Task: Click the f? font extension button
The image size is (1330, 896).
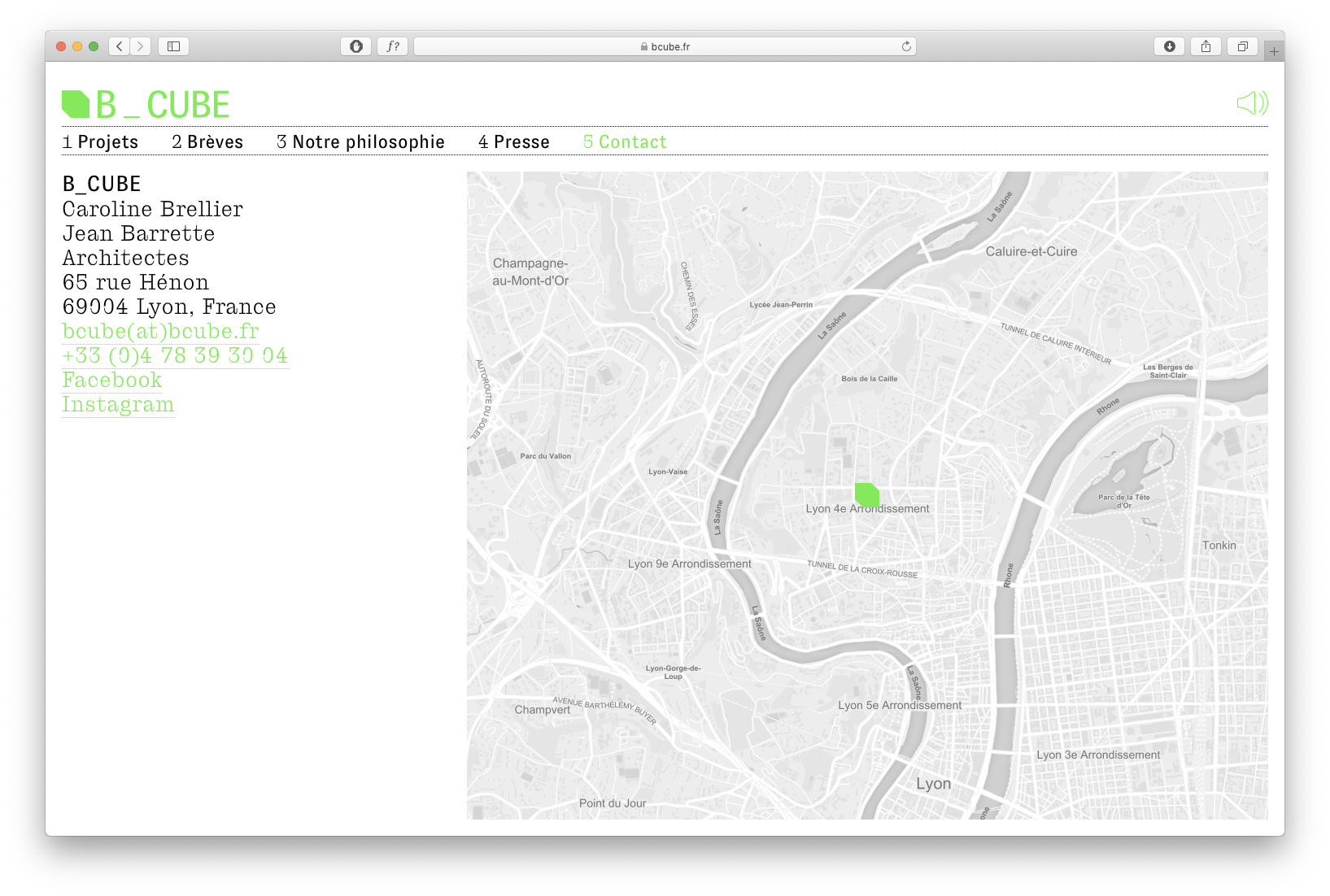Action: tap(393, 46)
